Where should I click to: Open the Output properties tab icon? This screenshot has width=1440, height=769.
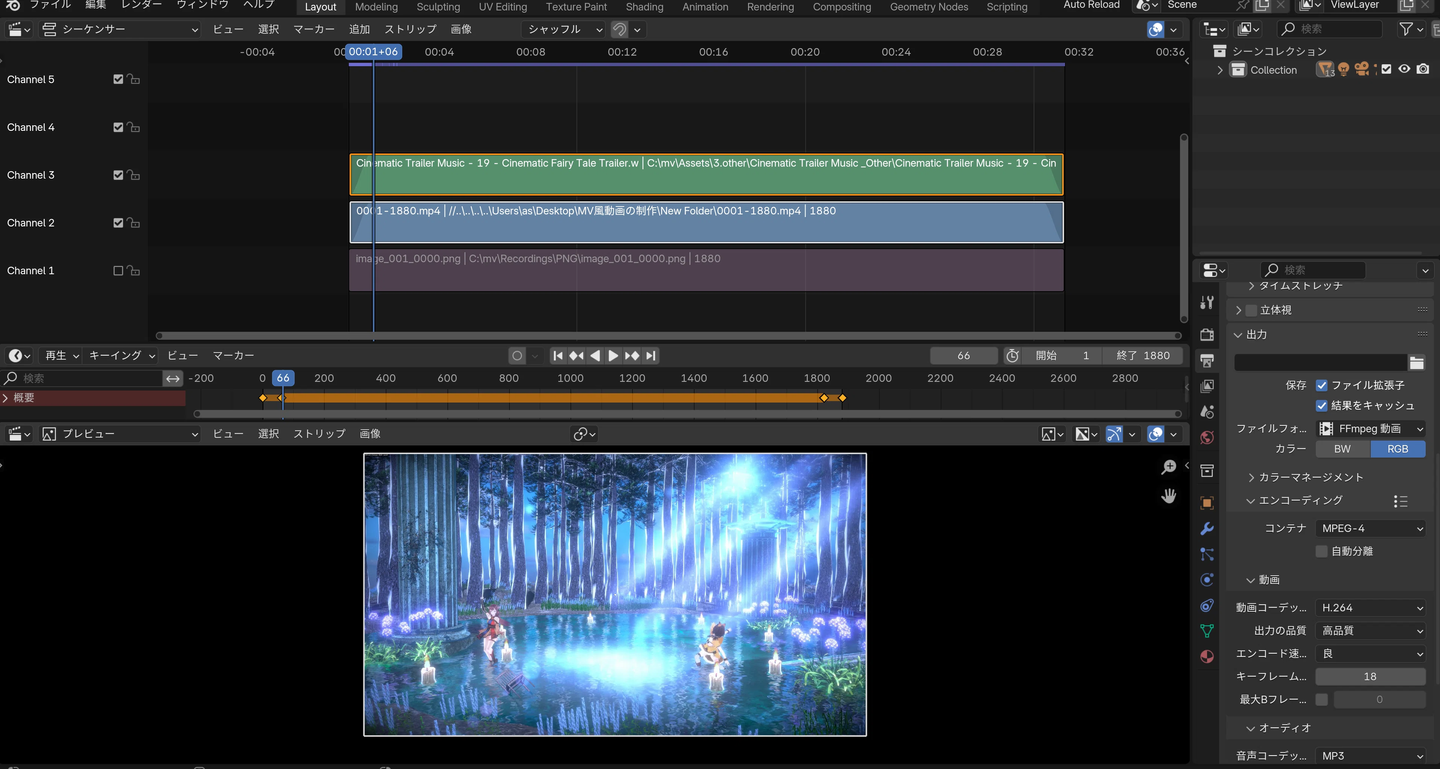1207,360
